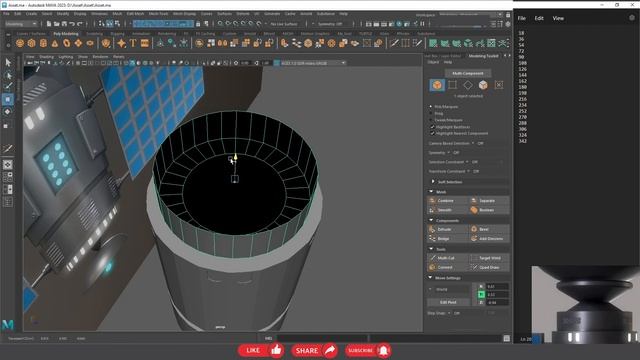
Task: Activate the highlighted Move tool in the toolbox
Action: click(x=8, y=99)
